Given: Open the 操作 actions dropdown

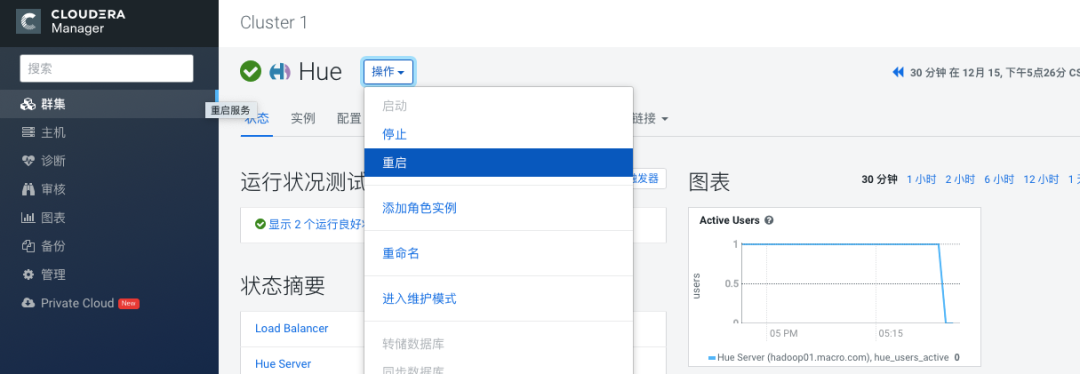Looking at the screenshot, I should coord(389,72).
